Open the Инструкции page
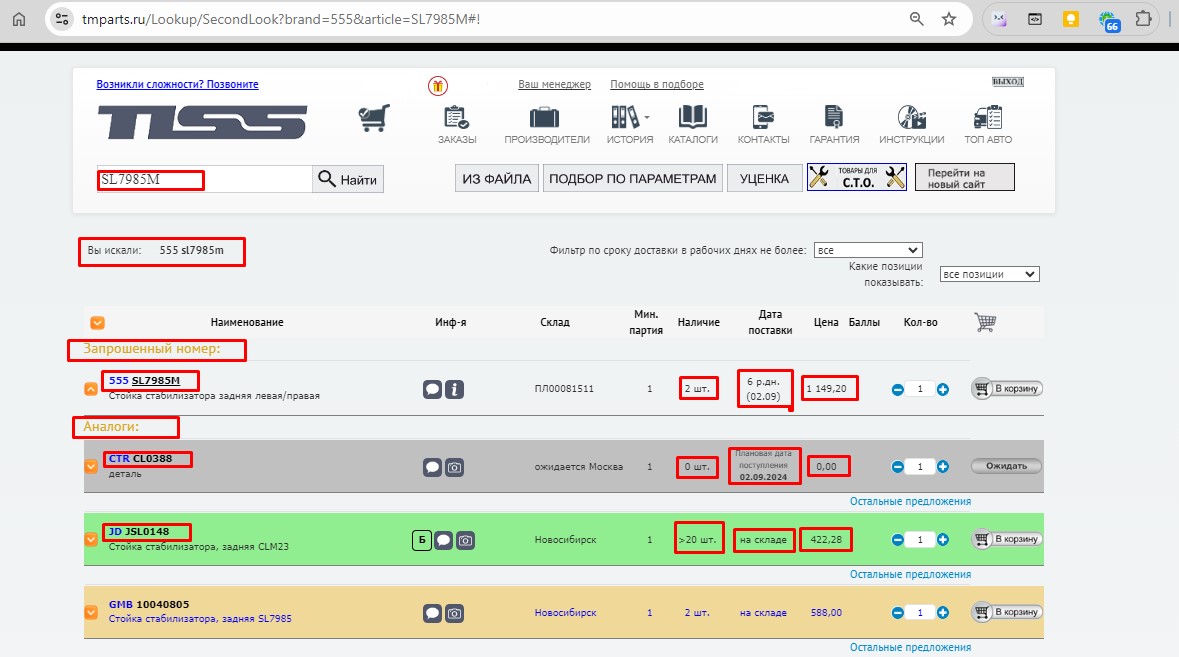Image resolution: width=1179 pixels, height=657 pixels. coord(911,125)
